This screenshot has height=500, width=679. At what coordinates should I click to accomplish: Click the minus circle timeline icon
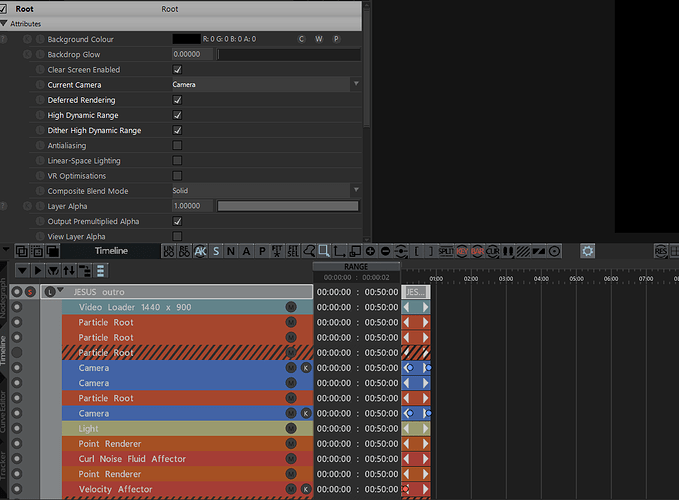coord(385,251)
